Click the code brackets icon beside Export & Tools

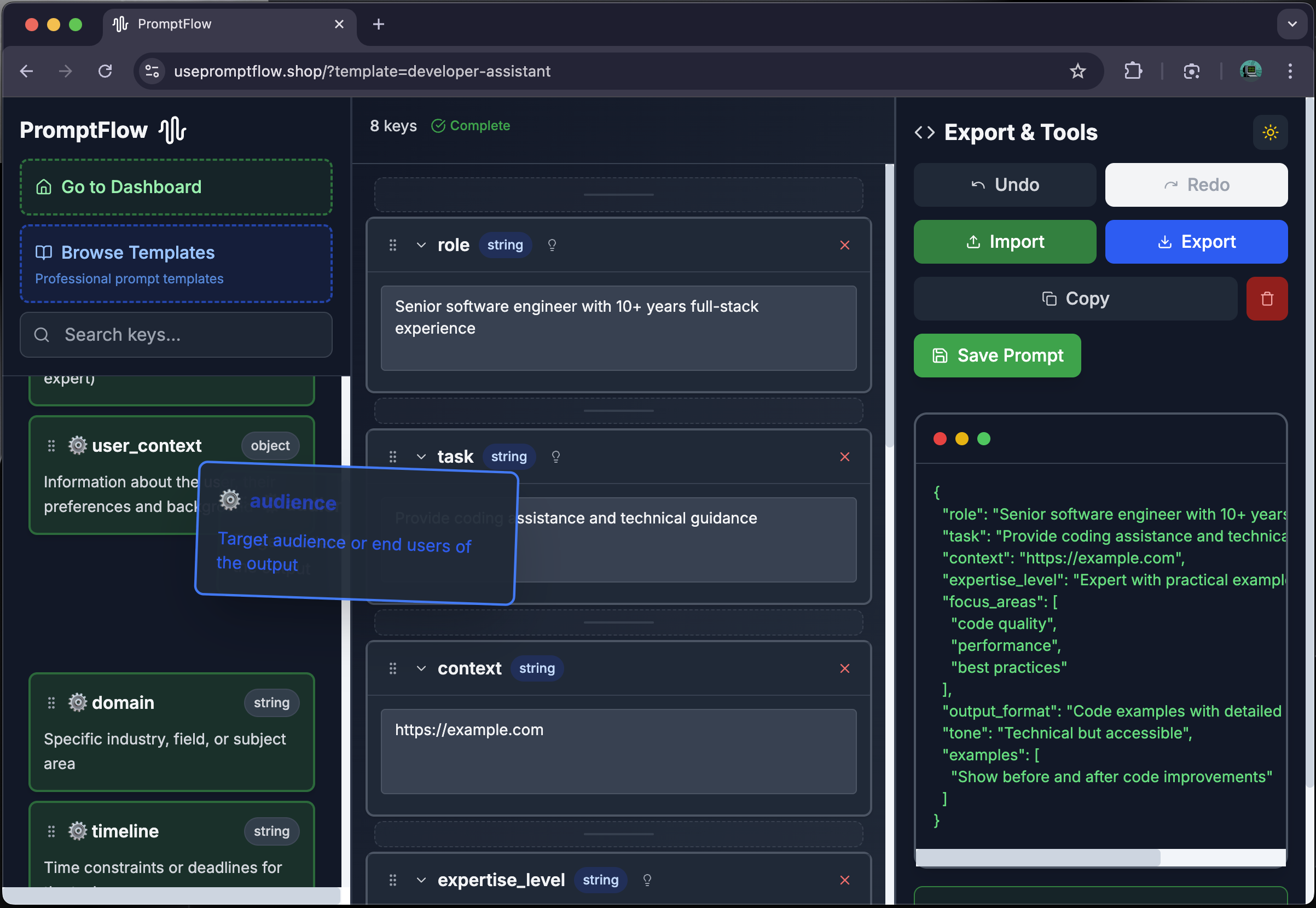pyautogui.click(x=924, y=132)
